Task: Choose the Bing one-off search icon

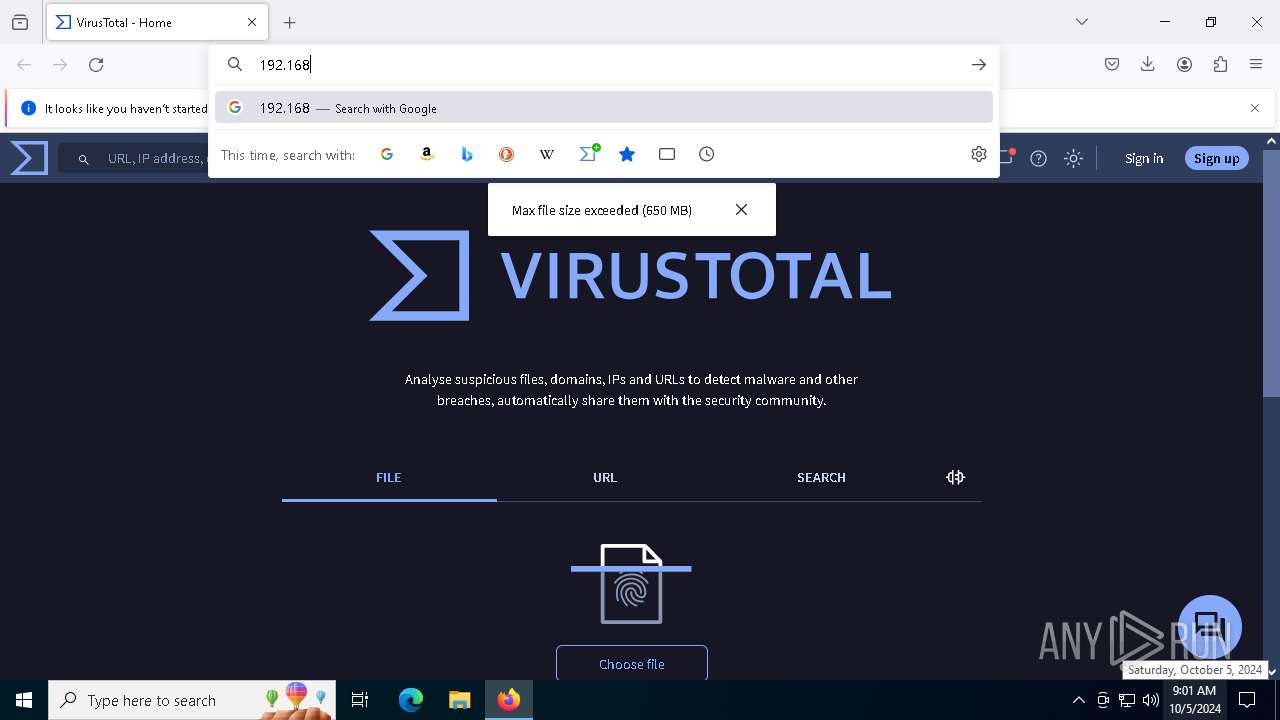Action: 467,154
